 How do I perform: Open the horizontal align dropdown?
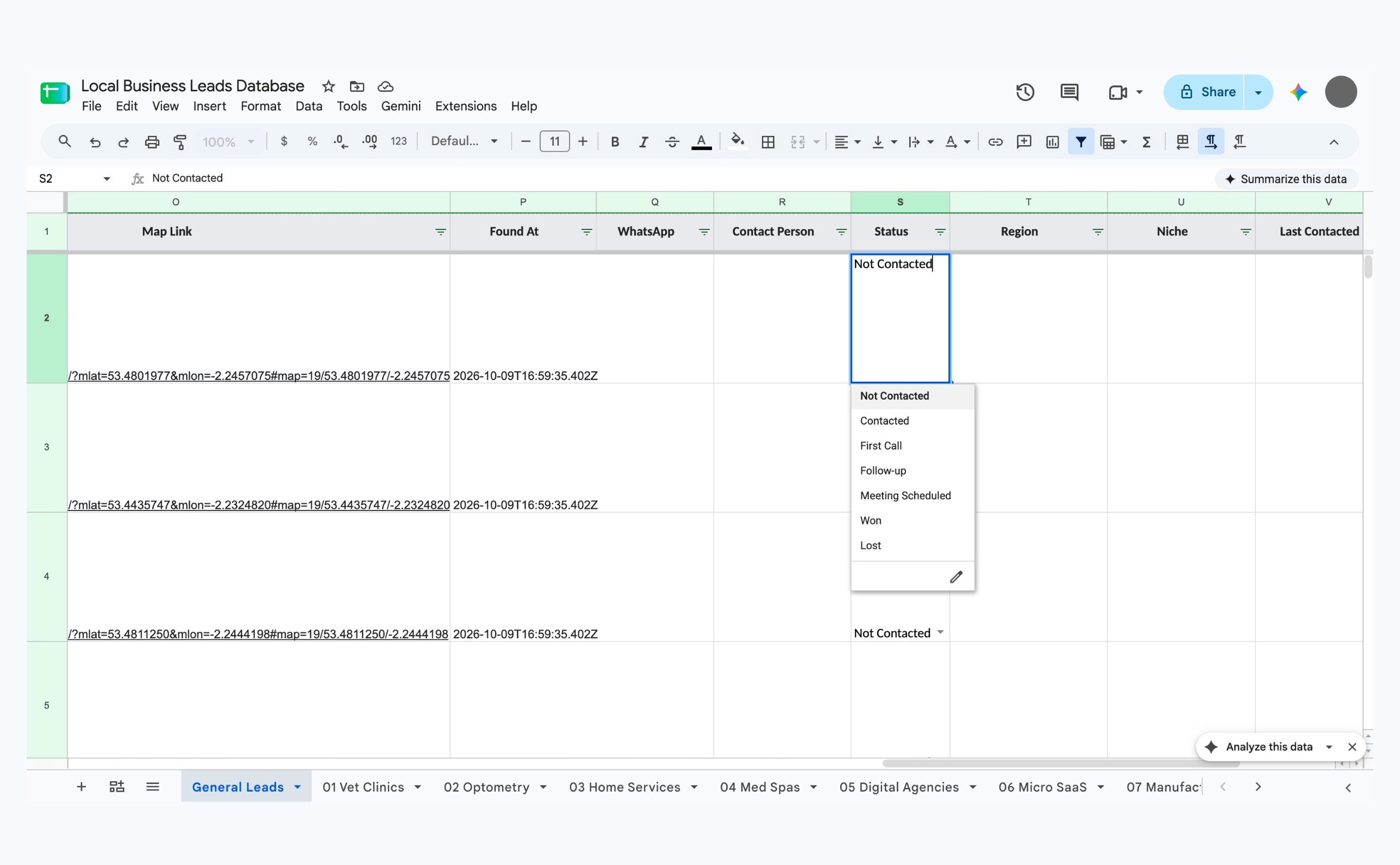[x=847, y=142]
